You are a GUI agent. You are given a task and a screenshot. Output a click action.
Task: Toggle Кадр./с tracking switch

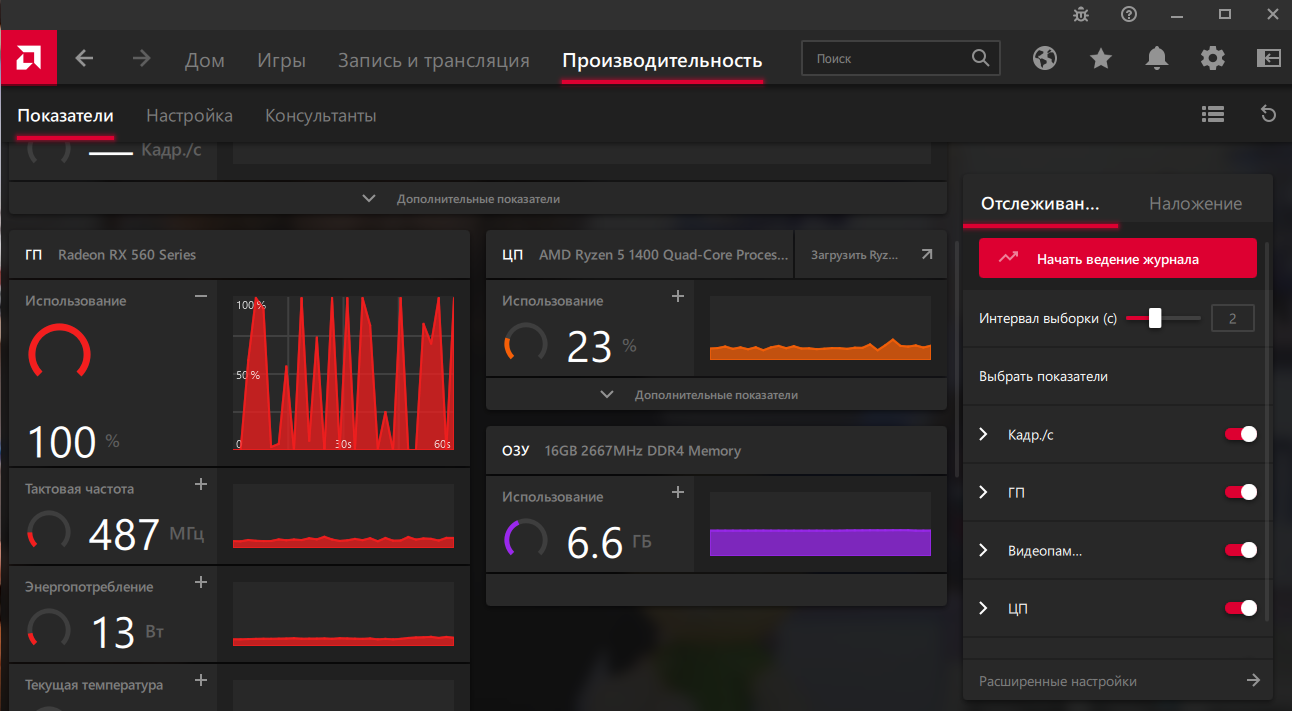coord(1241,434)
